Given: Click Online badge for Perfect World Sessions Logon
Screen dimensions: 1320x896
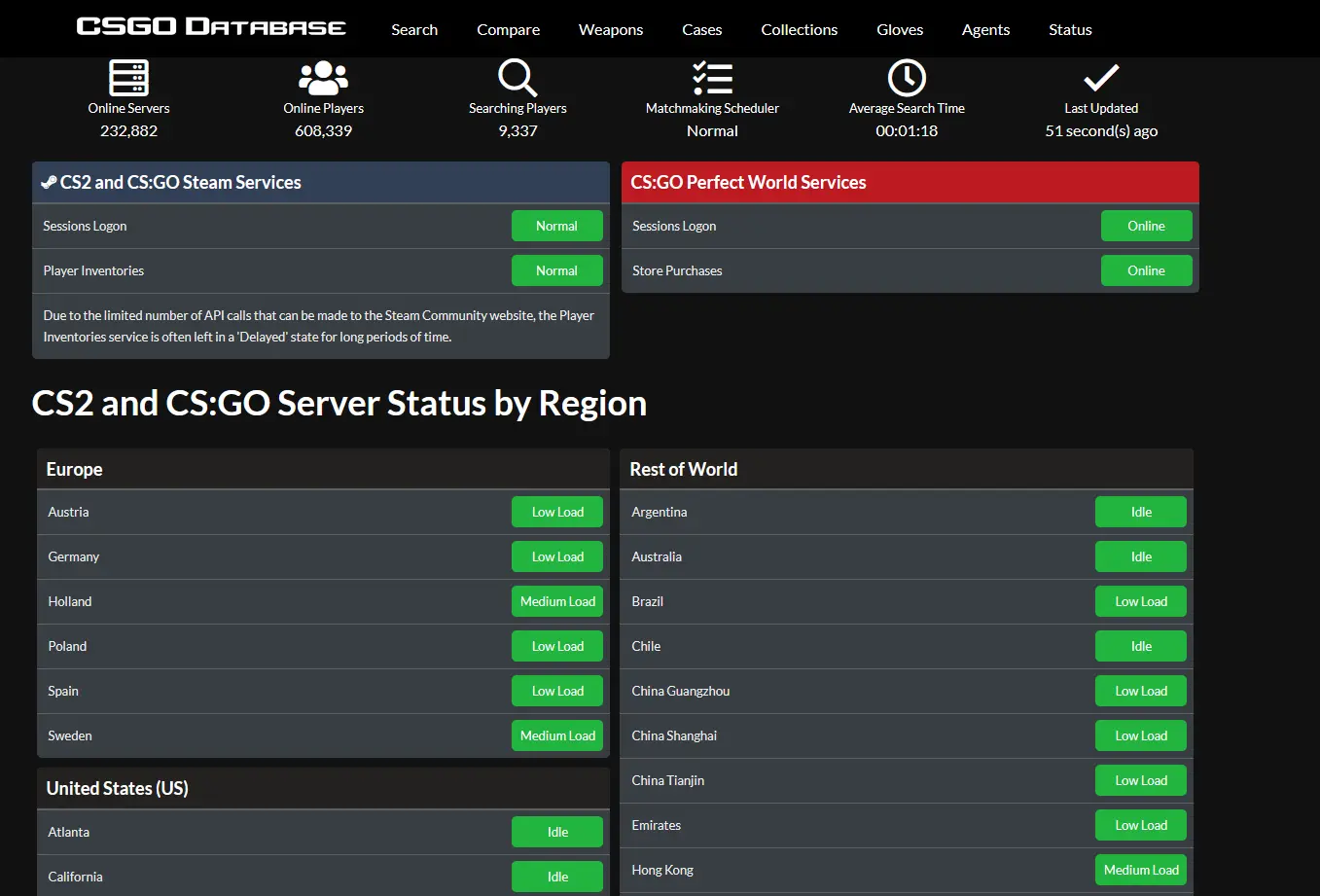Looking at the screenshot, I should coord(1147,226).
